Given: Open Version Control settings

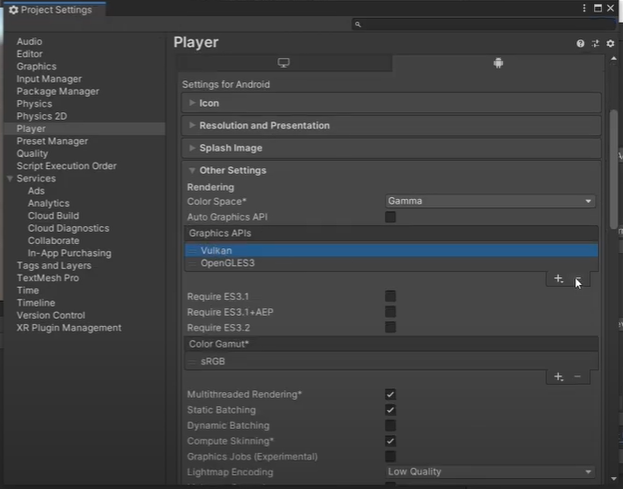Looking at the screenshot, I should [x=51, y=315].
